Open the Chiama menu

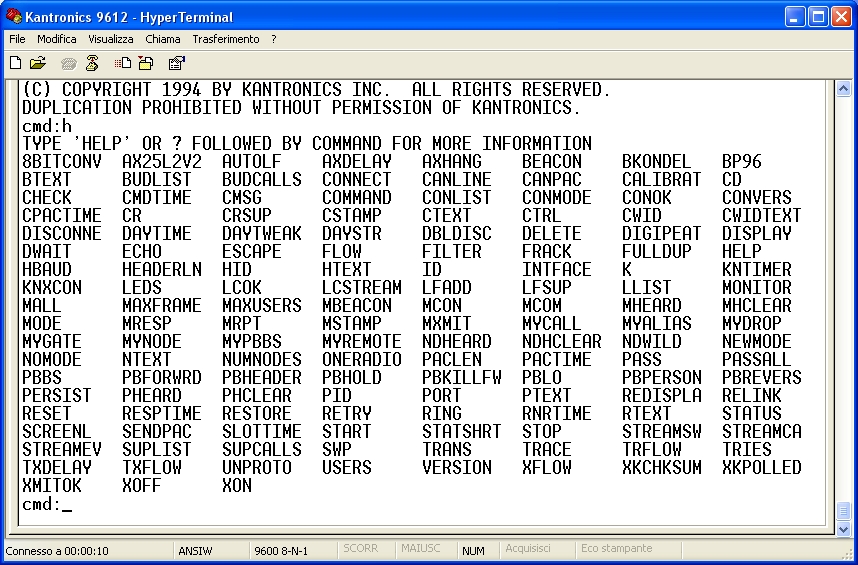click(x=163, y=39)
